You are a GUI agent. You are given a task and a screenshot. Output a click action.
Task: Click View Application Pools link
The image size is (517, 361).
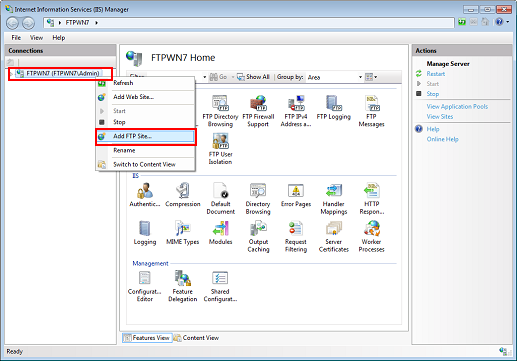pos(457,106)
